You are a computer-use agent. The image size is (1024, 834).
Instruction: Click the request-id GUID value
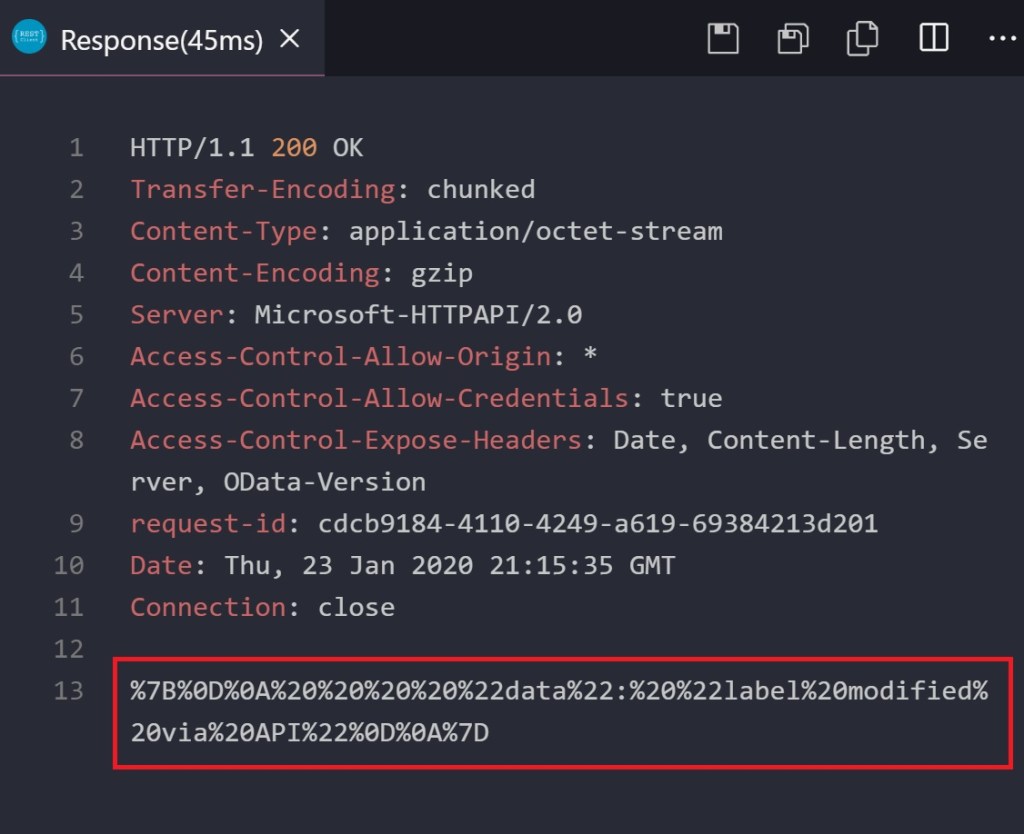coord(598,523)
